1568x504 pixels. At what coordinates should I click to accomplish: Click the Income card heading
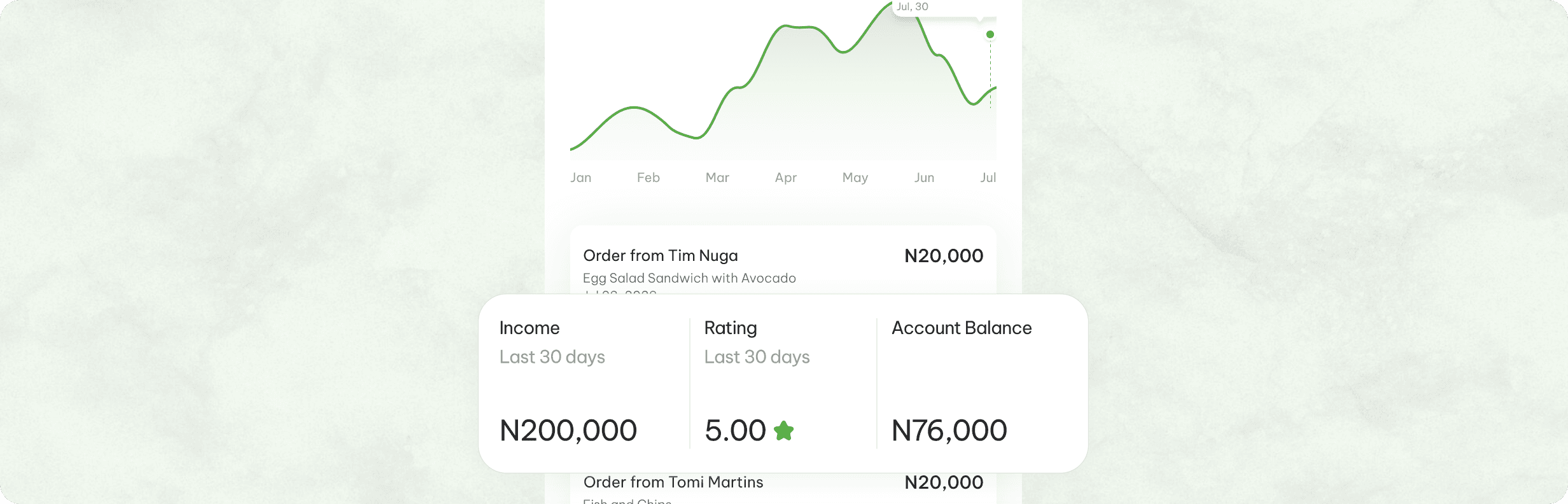tap(529, 328)
